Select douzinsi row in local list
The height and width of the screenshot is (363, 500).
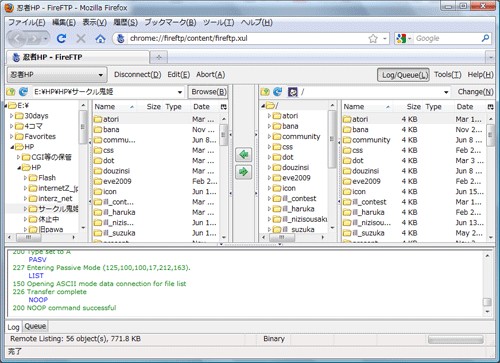156,171
